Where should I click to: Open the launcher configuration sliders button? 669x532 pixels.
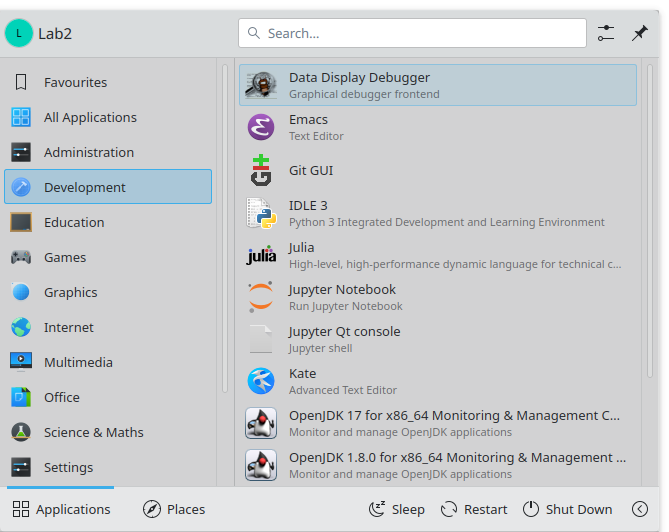(606, 33)
